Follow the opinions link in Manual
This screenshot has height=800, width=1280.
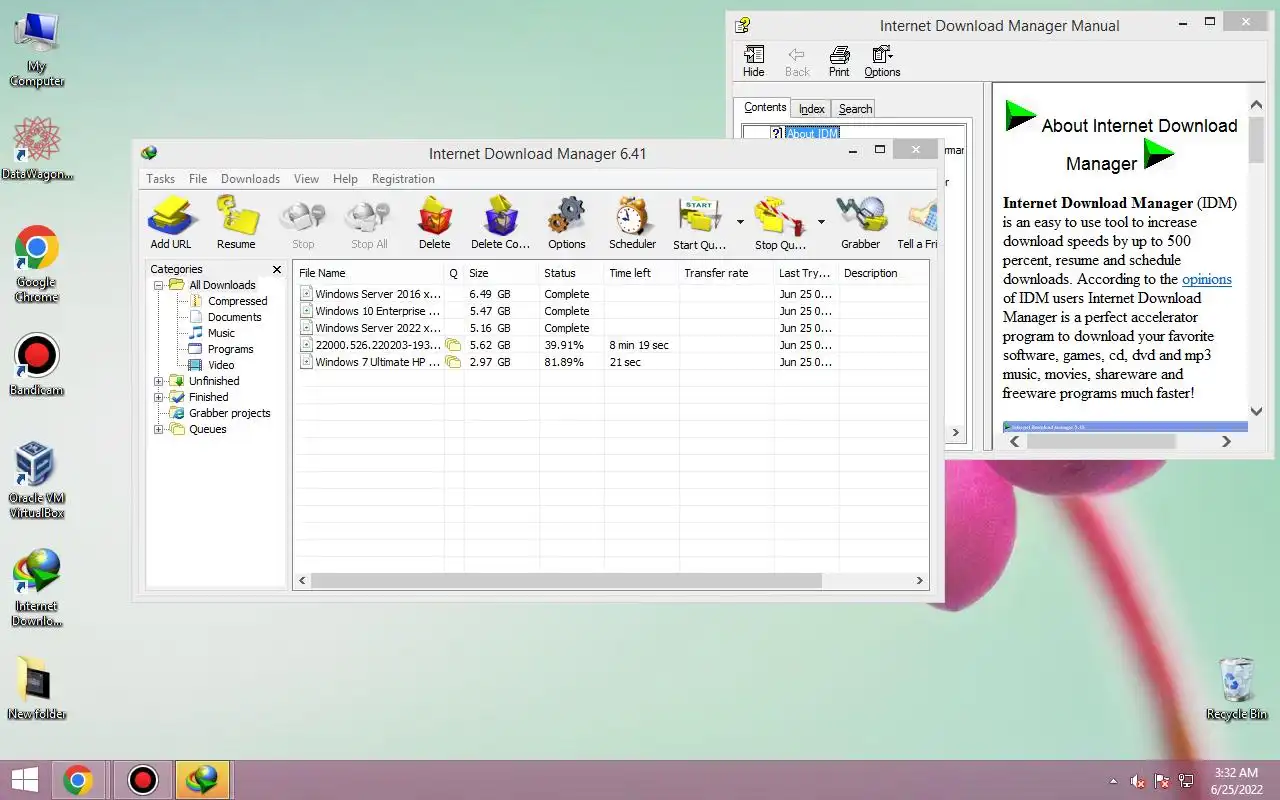(1207, 279)
